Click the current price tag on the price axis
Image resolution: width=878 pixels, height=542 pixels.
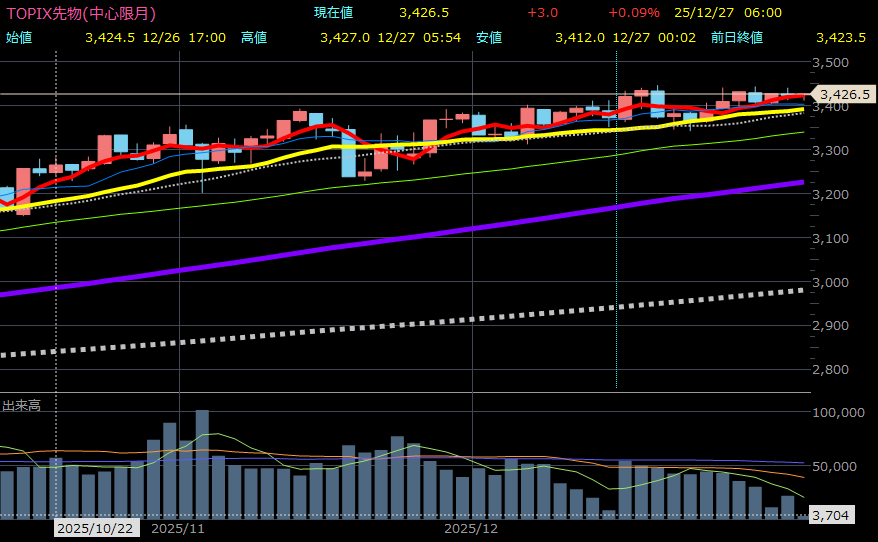(x=843, y=95)
